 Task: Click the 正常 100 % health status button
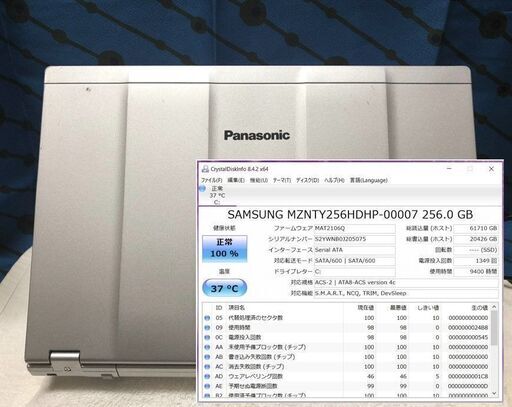[225, 248]
